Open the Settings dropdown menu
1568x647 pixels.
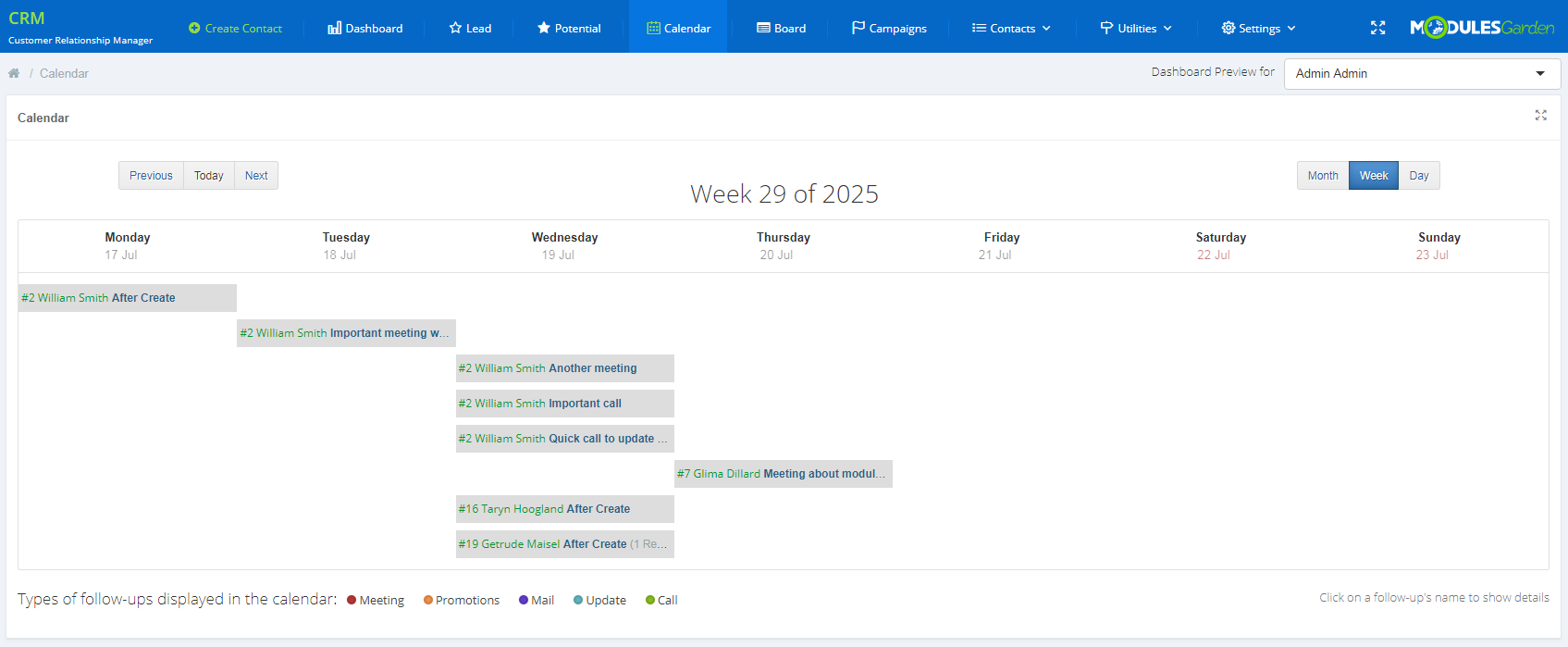point(1258,28)
